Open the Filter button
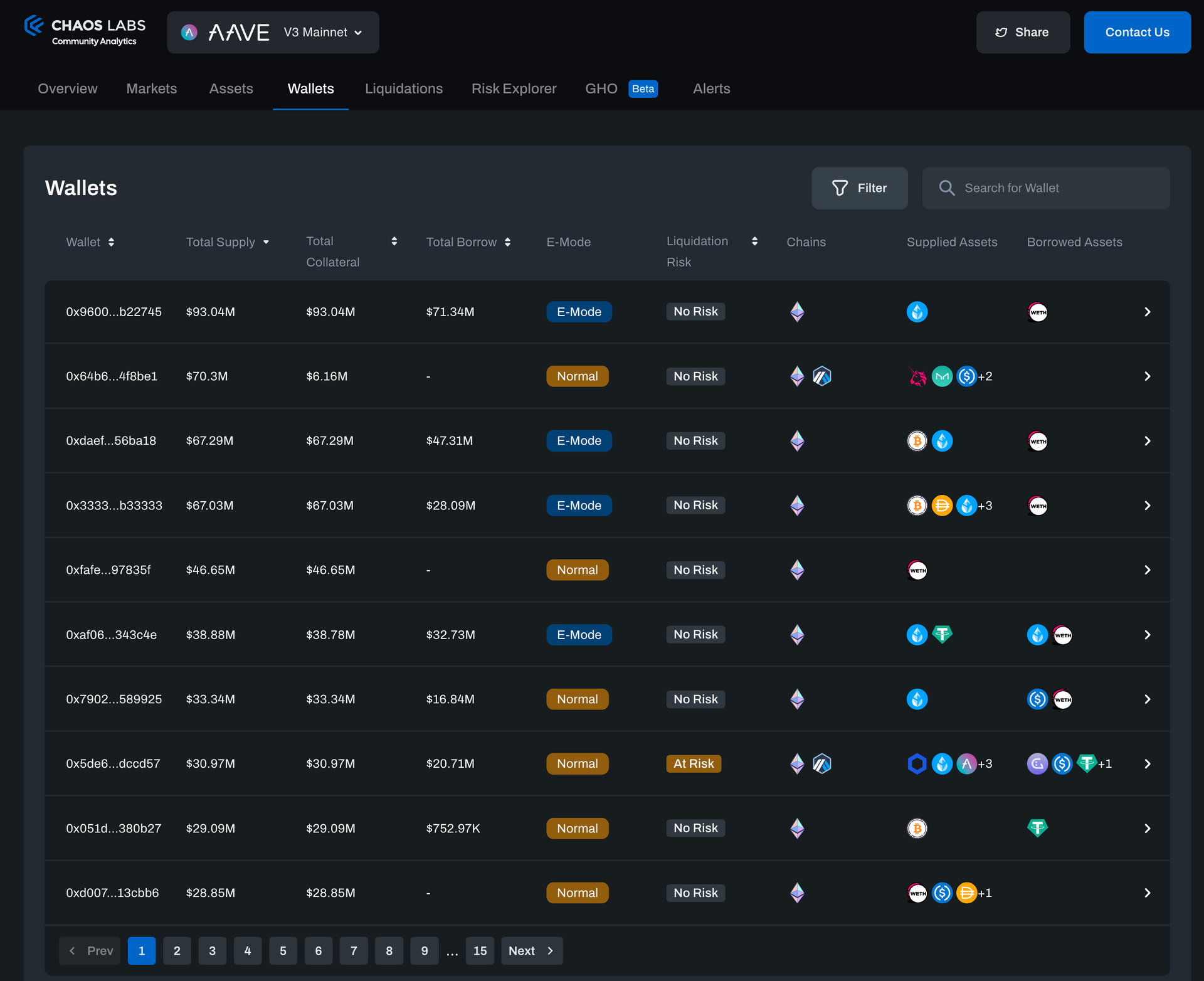This screenshot has height=981, width=1204. pos(859,188)
